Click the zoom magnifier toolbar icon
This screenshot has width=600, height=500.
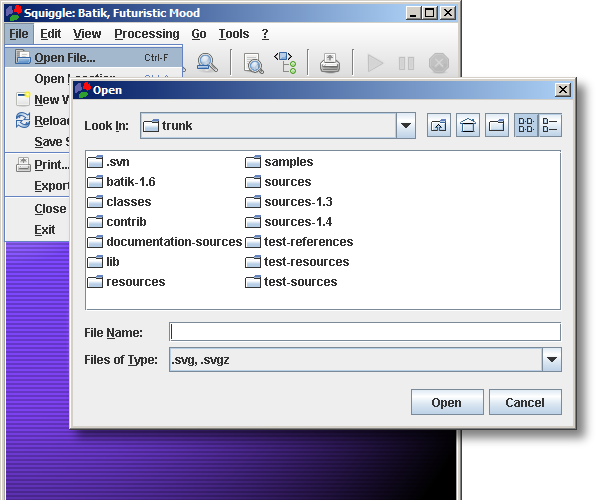pos(207,63)
